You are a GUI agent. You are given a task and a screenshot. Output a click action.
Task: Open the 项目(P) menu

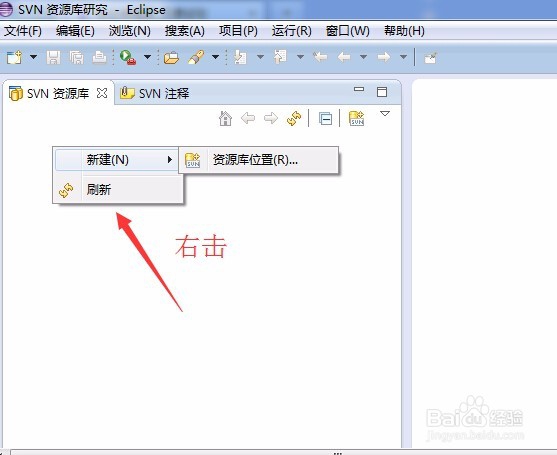coord(238,31)
